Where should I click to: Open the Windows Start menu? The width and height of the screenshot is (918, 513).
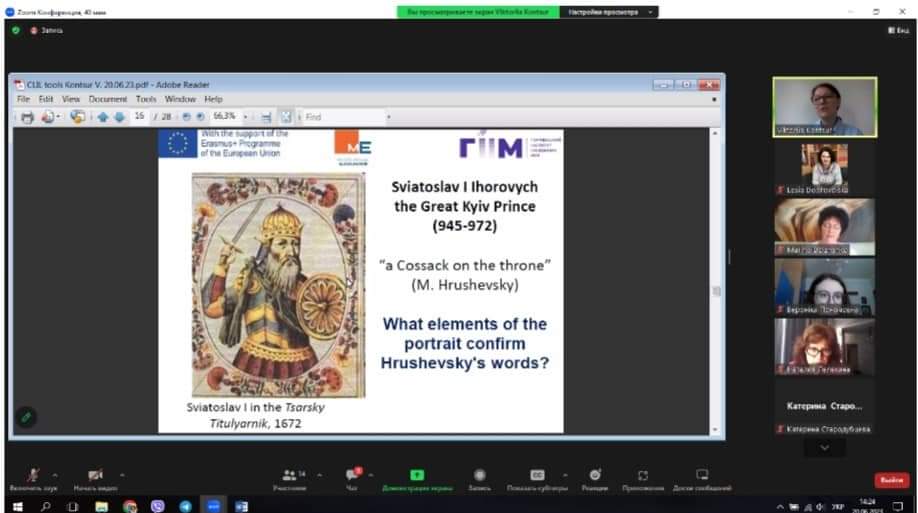(18, 506)
